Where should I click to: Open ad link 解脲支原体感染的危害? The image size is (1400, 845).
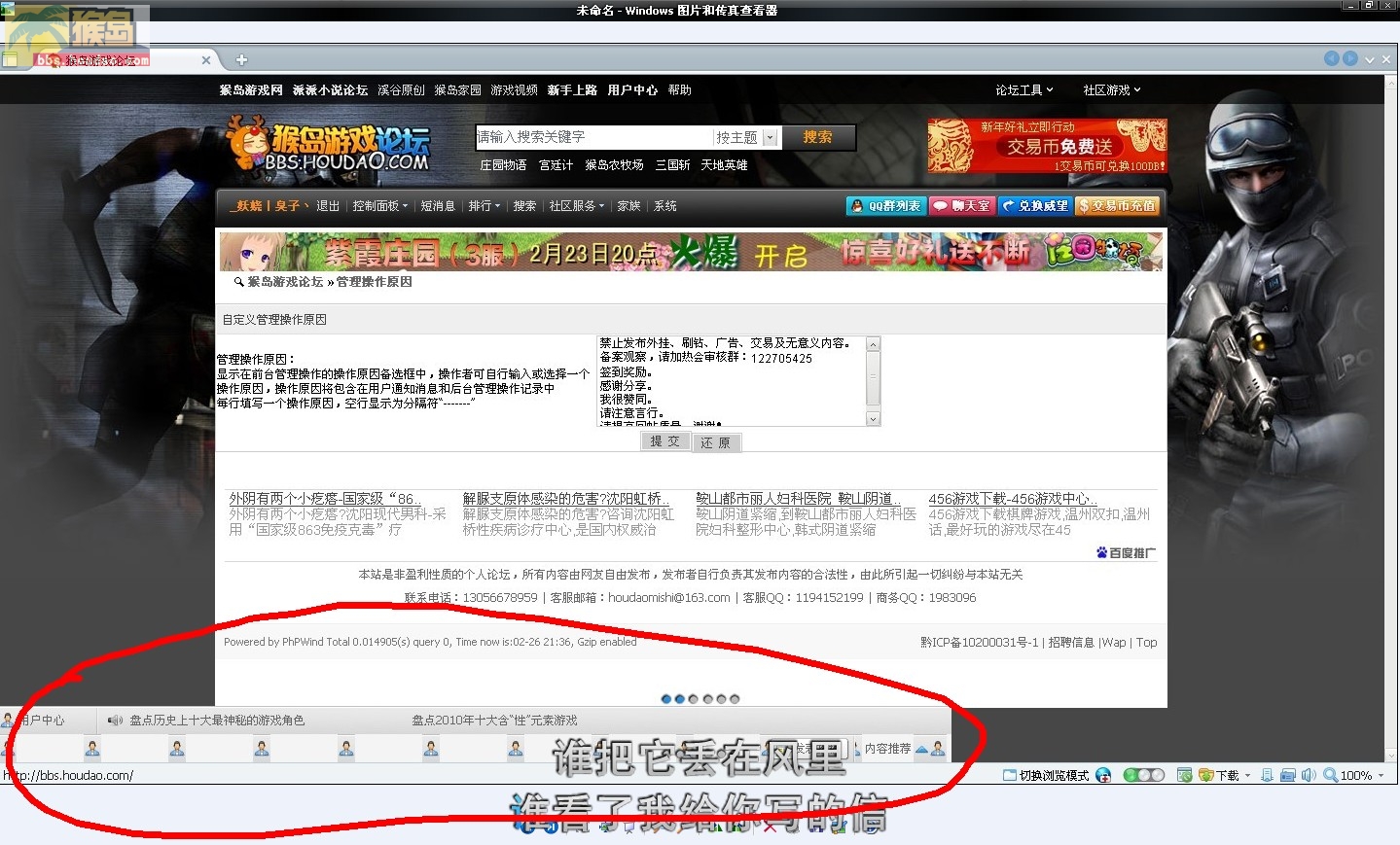pos(566,499)
